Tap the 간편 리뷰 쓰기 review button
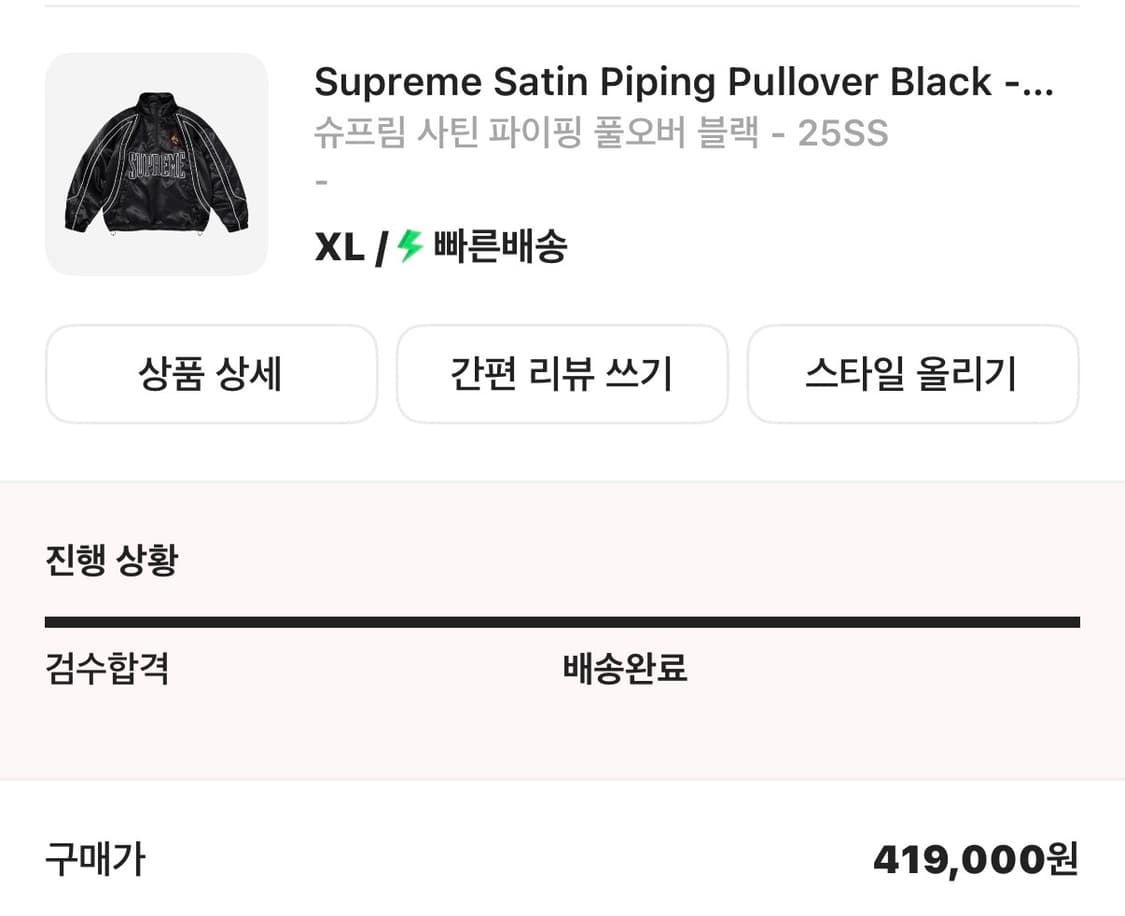This screenshot has width=1125, height=916. (x=562, y=374)
